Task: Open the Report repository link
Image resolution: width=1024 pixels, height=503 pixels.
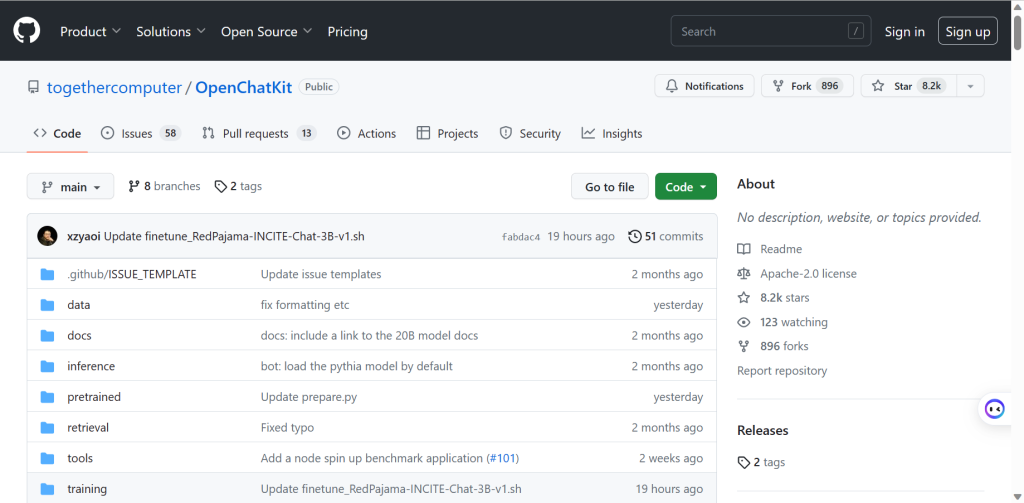Action: 781,370
